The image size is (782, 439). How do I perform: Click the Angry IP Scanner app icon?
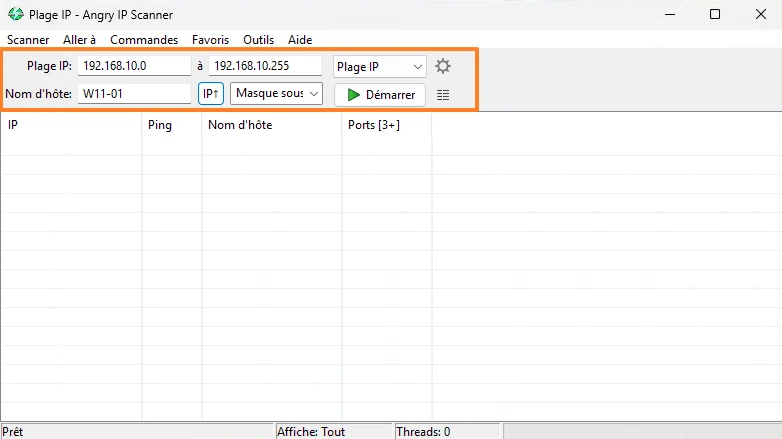[16, 14]
